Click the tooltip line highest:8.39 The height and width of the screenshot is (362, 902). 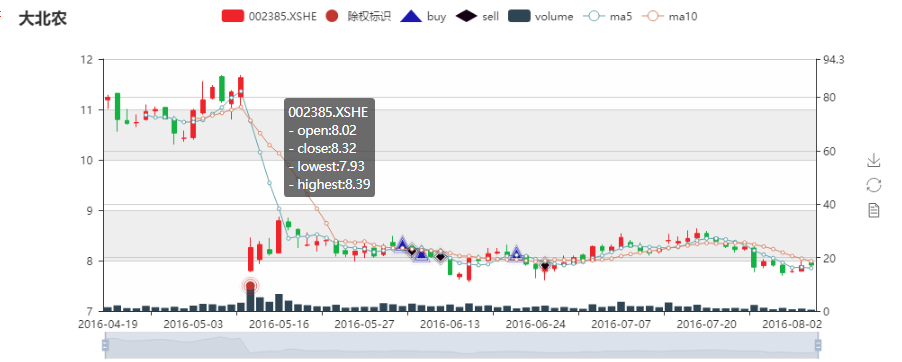point(329,184)
